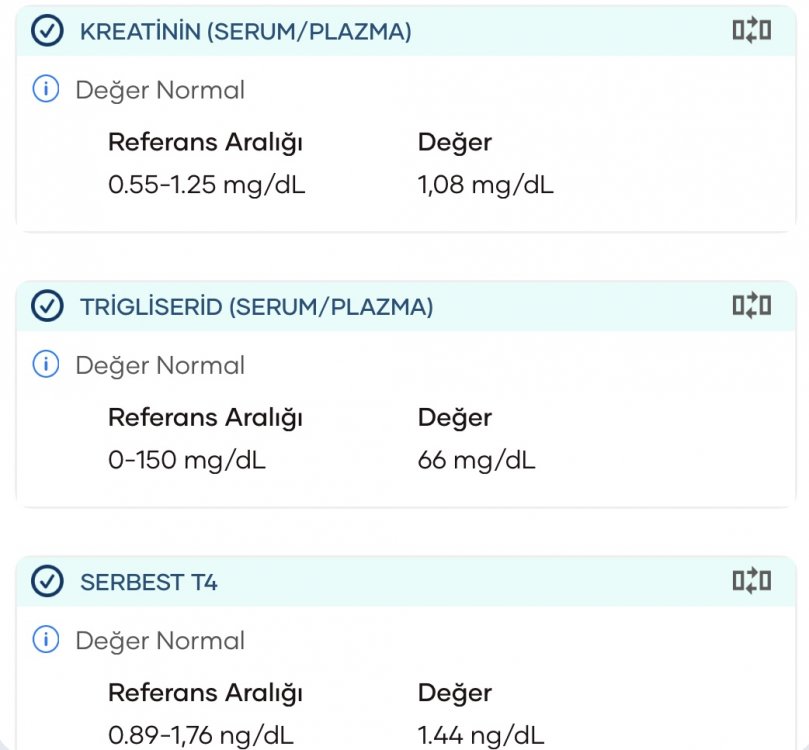Viewport: 809px width, 750px height.
Task: Click Trigliserid reference range 0-150 mg/dL
Action: click(186, 460)
